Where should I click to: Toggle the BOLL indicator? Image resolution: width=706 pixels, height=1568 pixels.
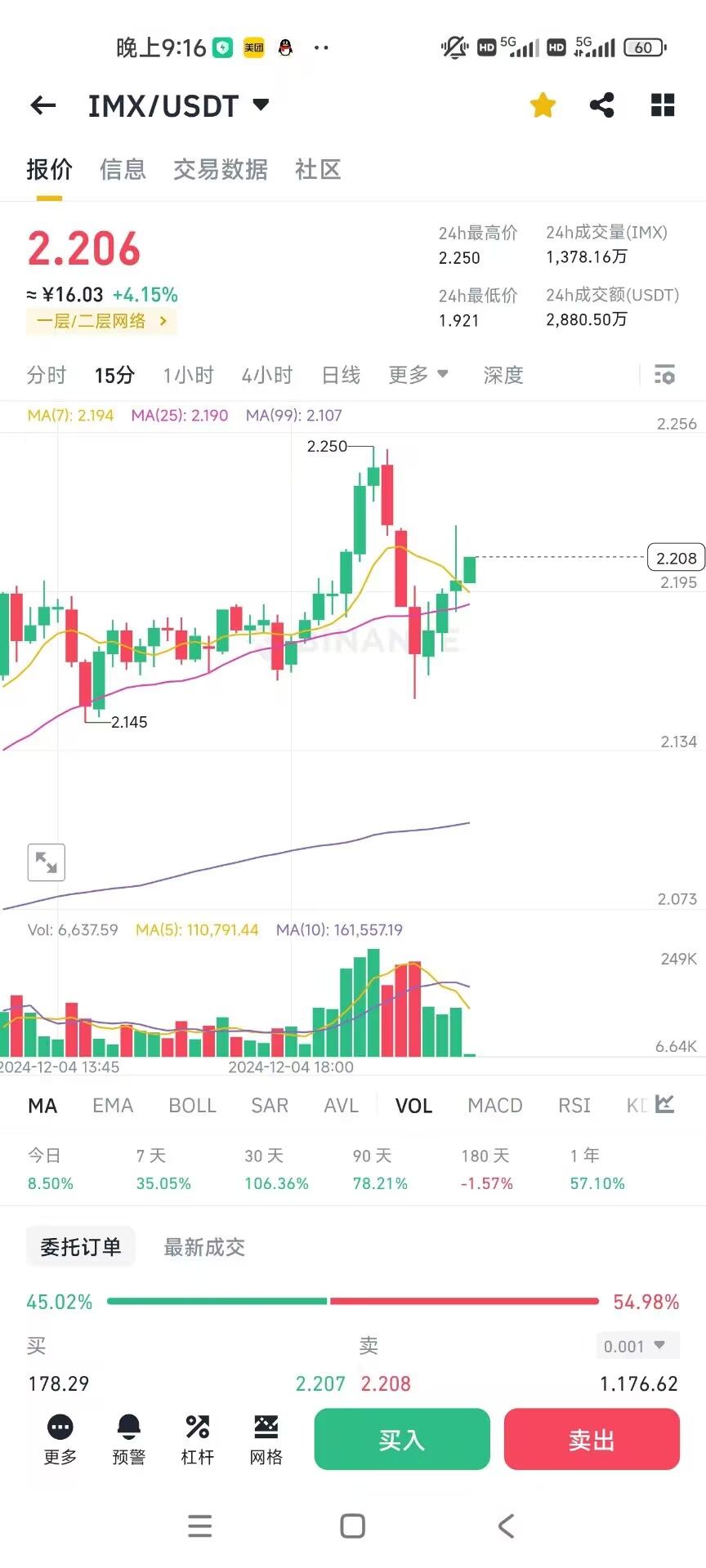click(x=192, y=1105)
